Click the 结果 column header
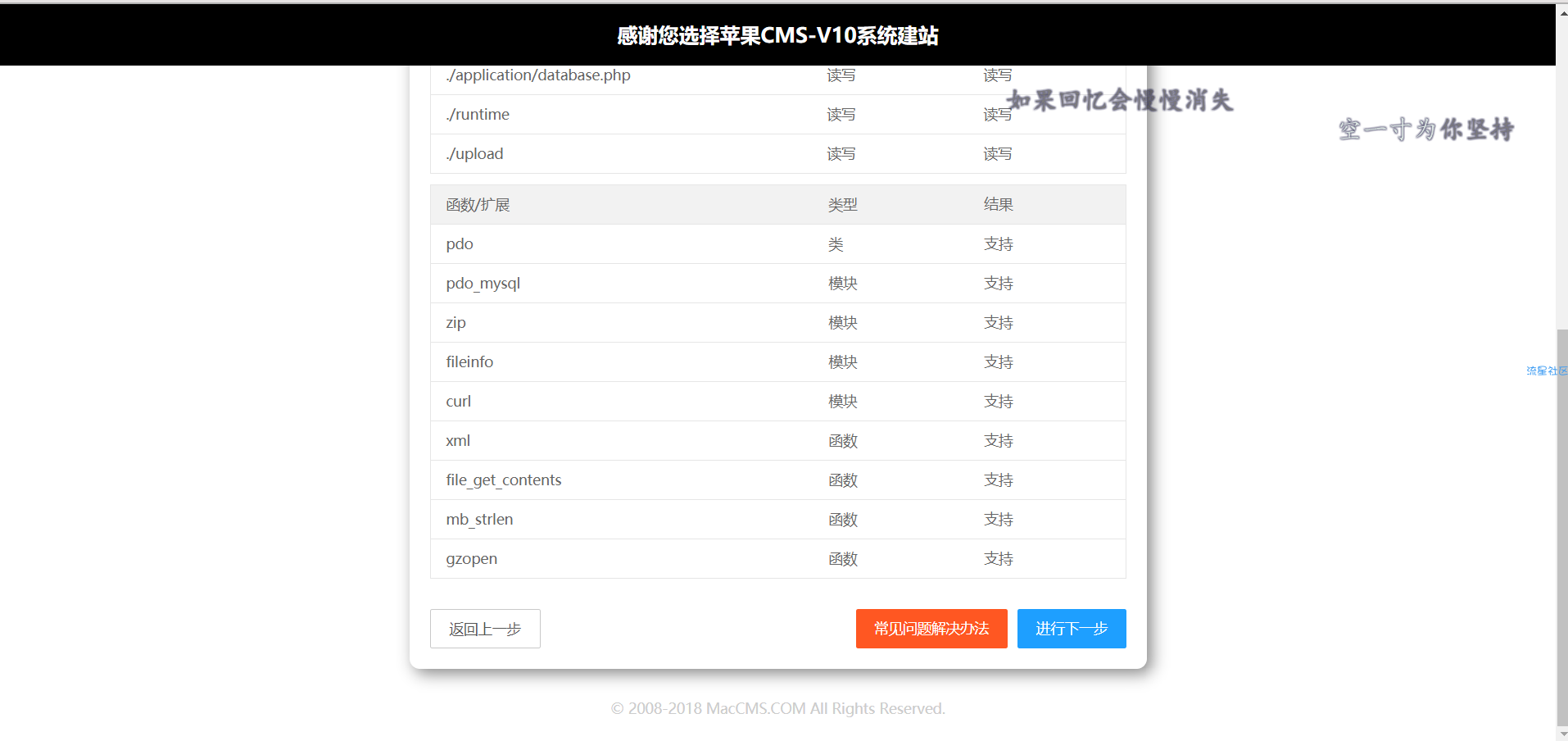 coord(998,204)
